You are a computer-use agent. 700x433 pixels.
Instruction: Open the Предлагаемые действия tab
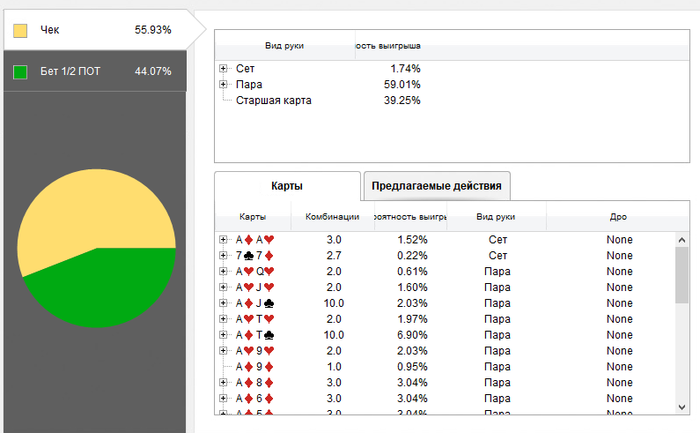click(437, 186)
